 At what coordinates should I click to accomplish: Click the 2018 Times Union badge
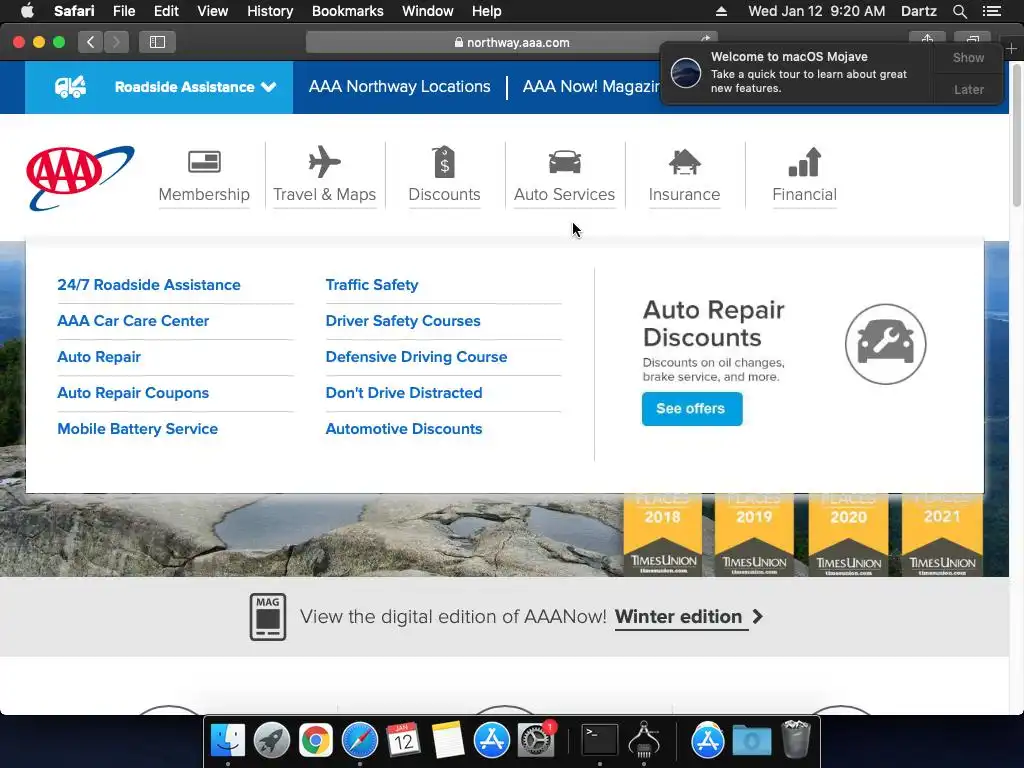(662, 535)
